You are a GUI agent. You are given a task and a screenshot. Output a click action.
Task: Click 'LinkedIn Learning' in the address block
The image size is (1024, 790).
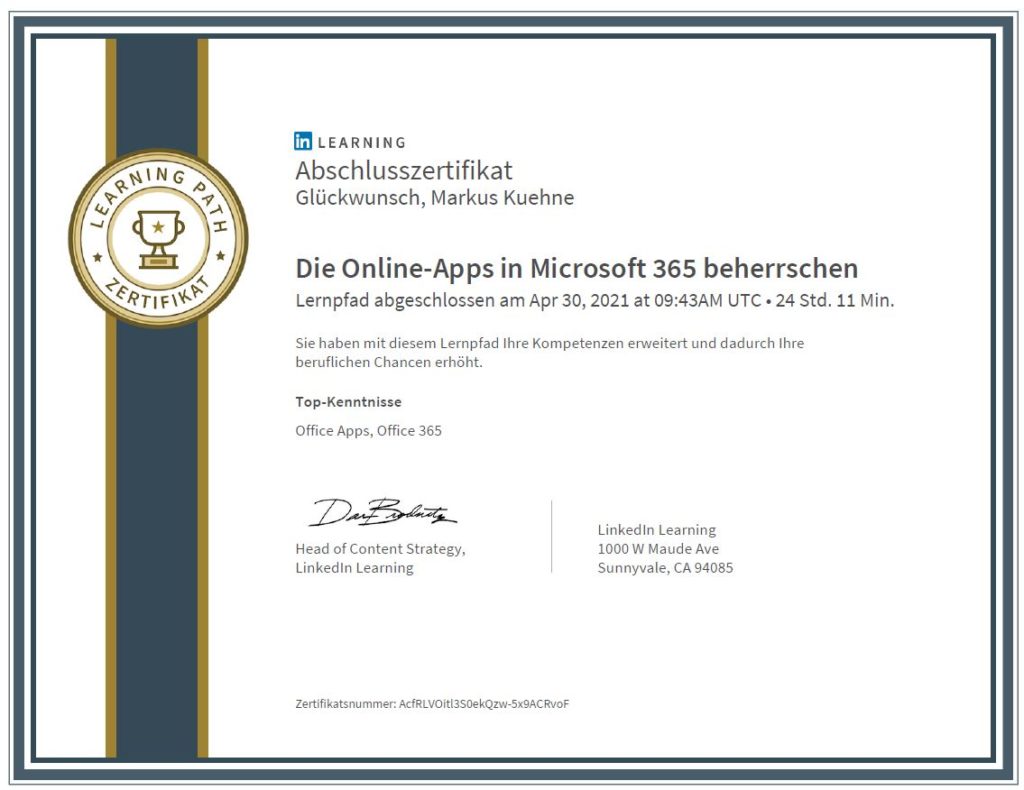tap(656, 529)
